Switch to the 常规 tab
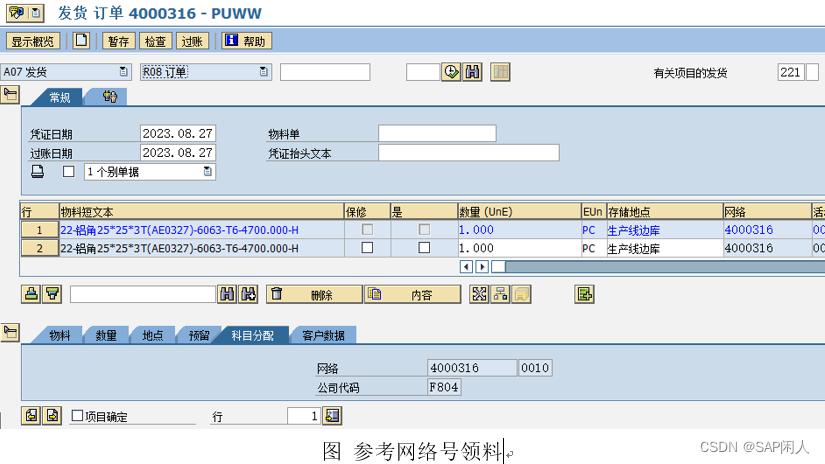Viewport: 825px width, 464px height. 59,97
